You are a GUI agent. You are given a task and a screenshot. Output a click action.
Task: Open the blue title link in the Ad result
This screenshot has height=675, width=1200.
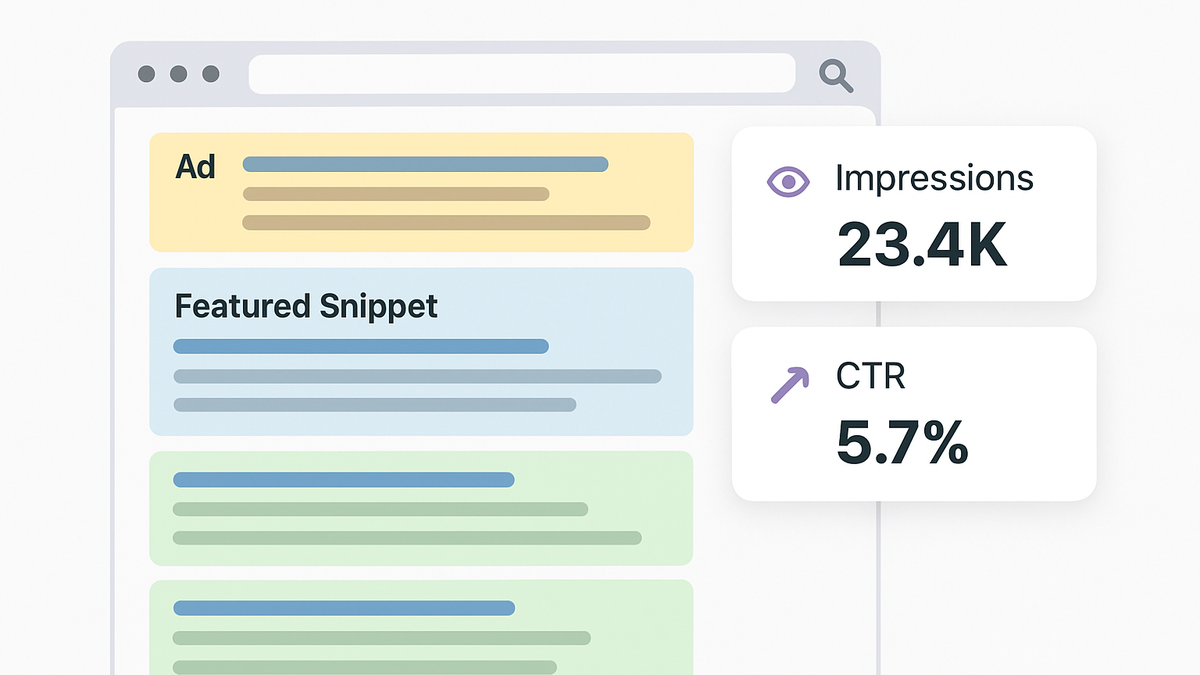426,164
